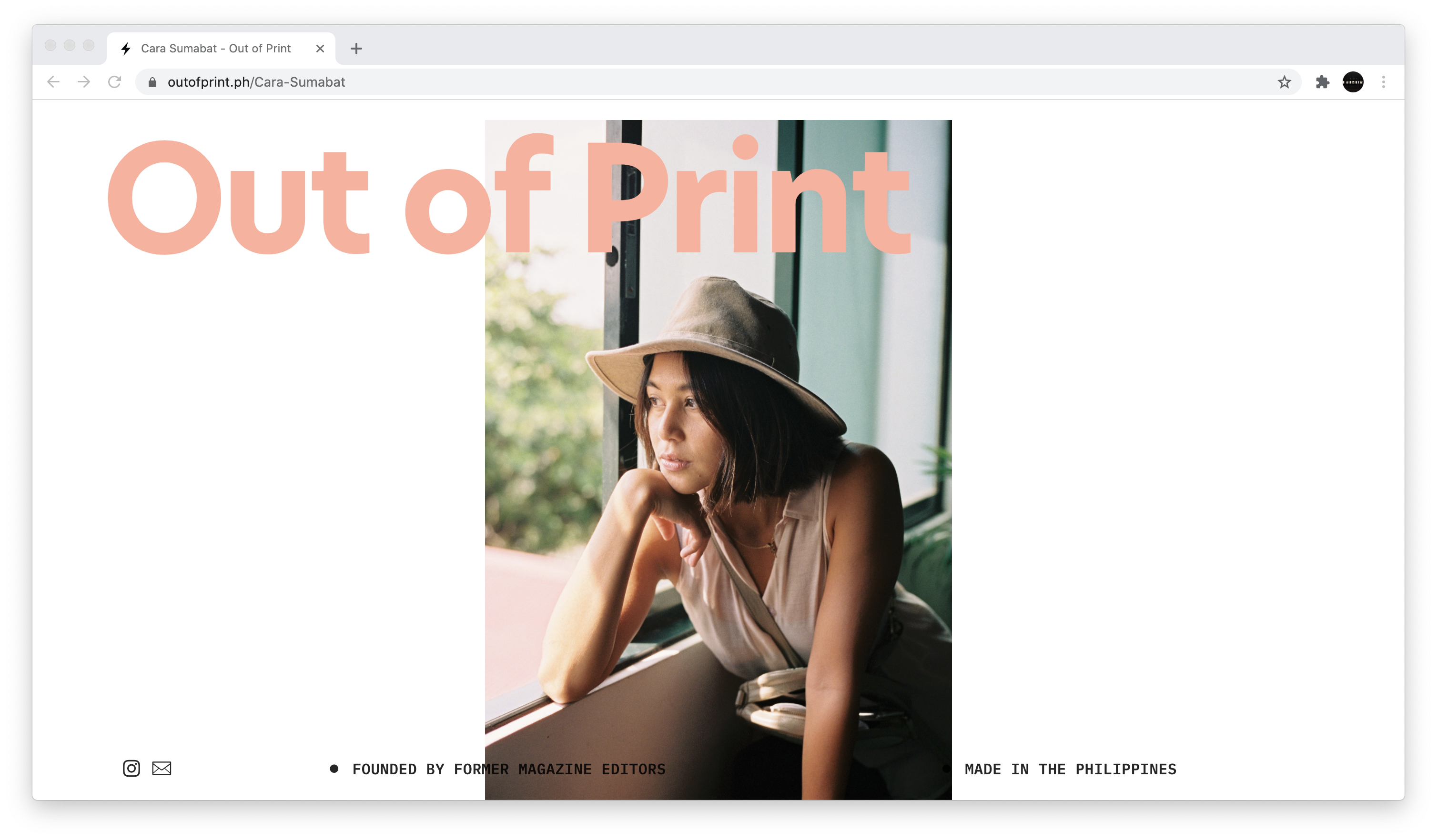Open the Chrome profile avatar
The height and width of the screenshot is (840, 1437).
(1353, 82)
